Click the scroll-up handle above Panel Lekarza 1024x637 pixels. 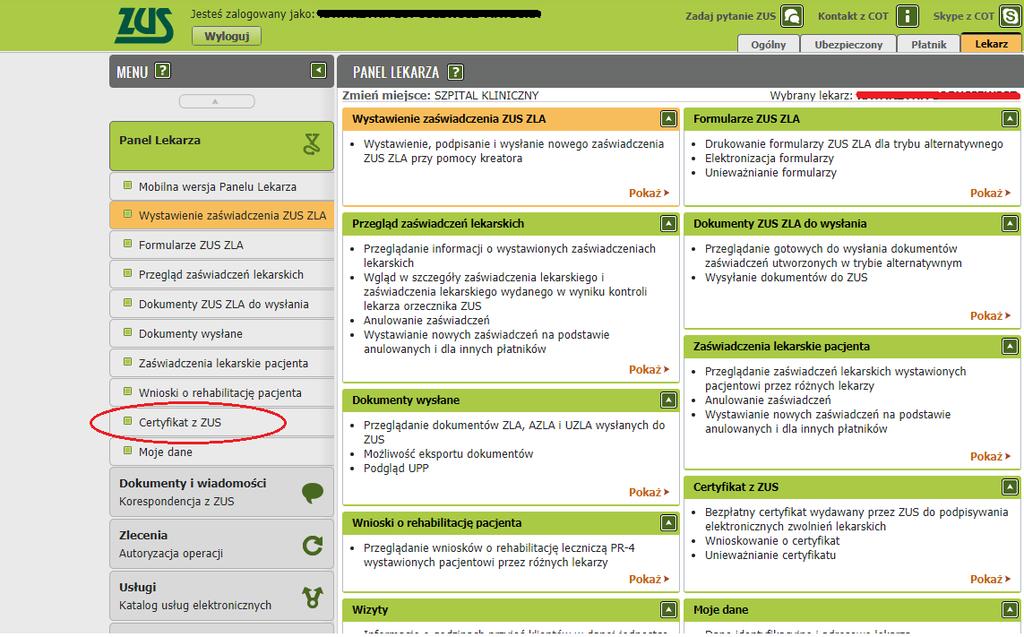(216, 101)
